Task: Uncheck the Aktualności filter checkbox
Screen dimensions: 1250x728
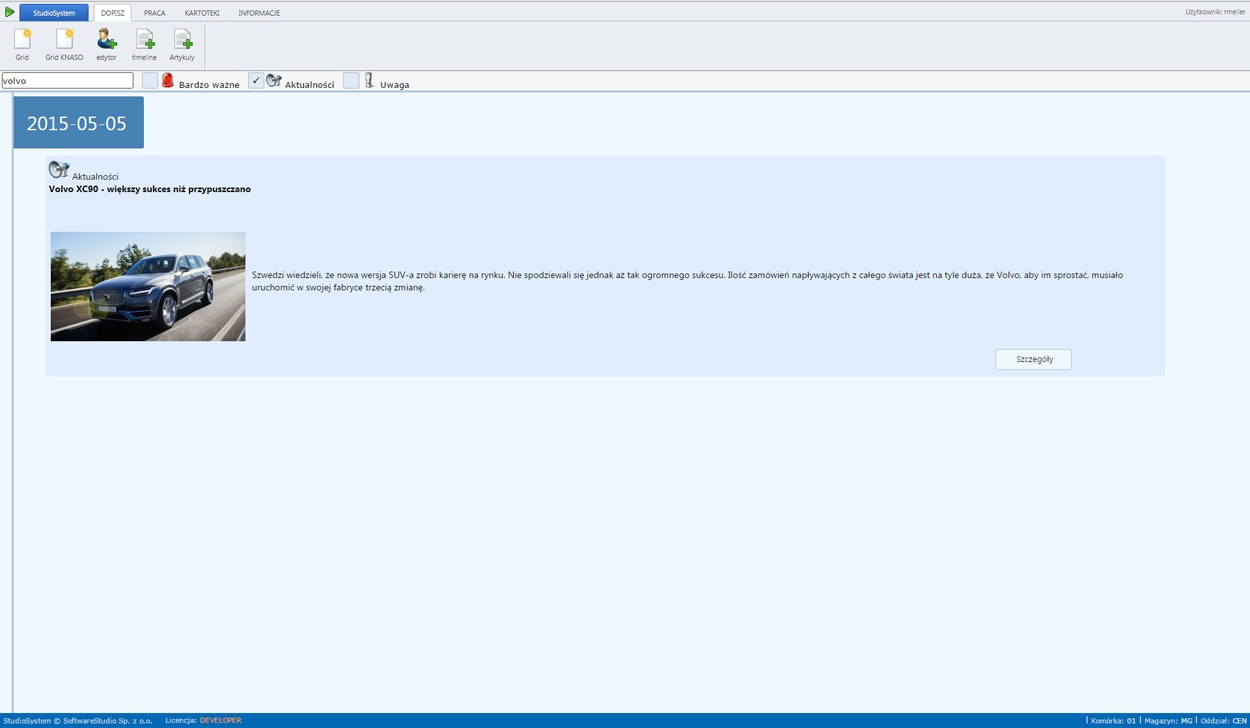Action: [x=256, y=81]
